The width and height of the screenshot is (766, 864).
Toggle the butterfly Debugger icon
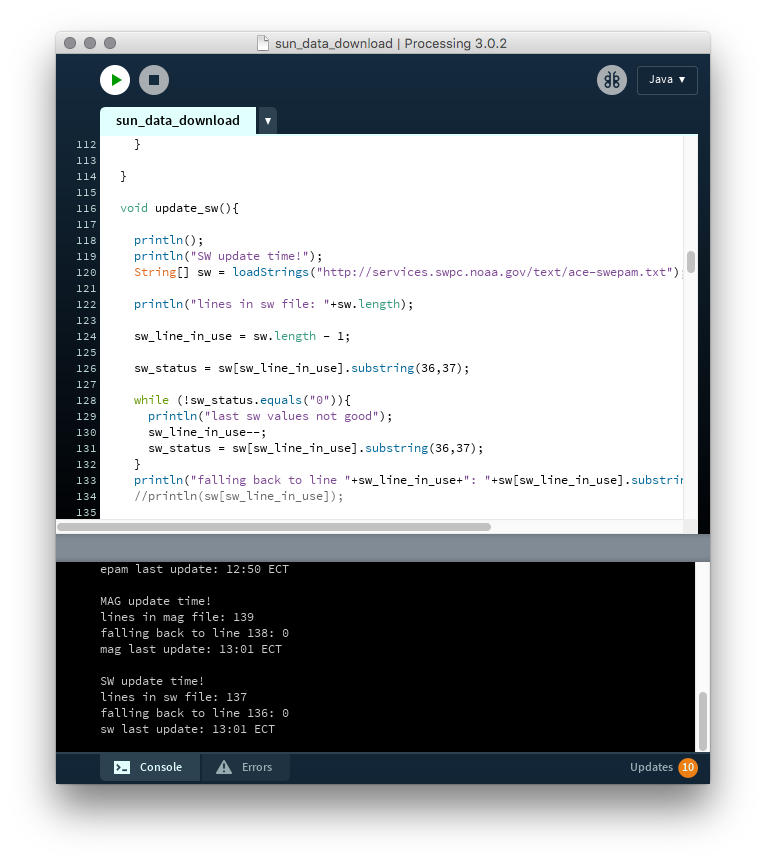click(x=612, y=80)
